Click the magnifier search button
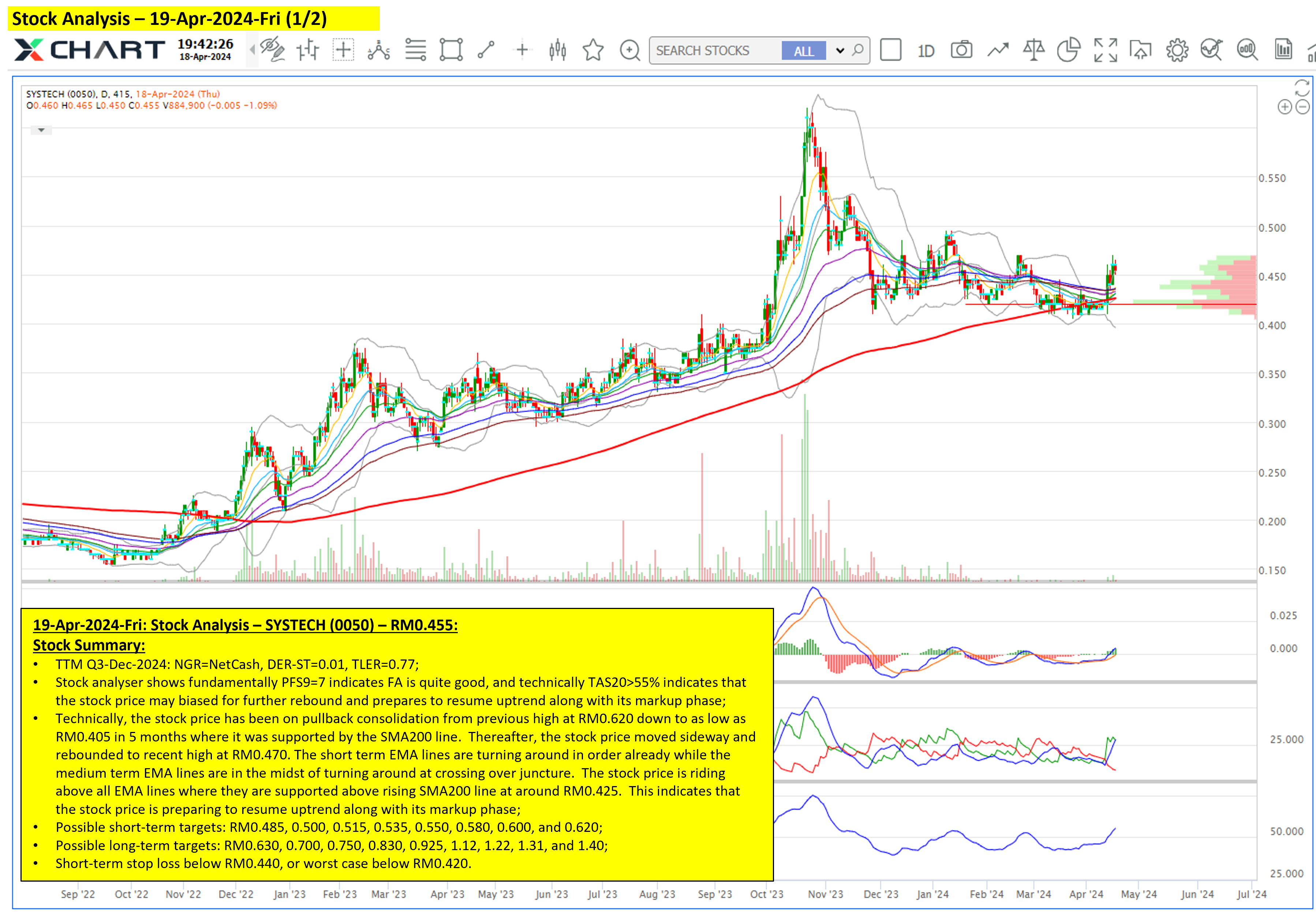 (858, 50)
